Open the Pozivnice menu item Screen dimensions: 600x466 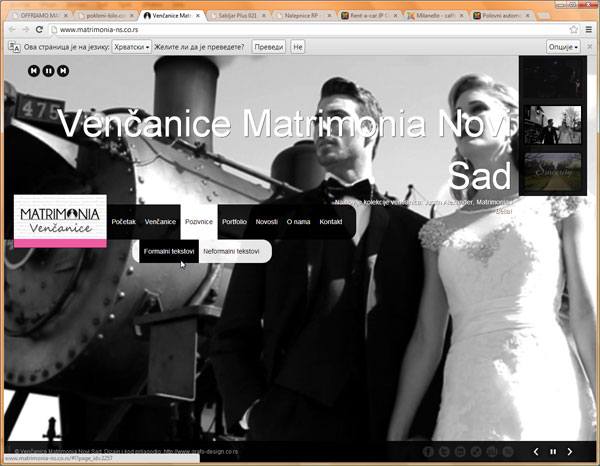[199, 222]
